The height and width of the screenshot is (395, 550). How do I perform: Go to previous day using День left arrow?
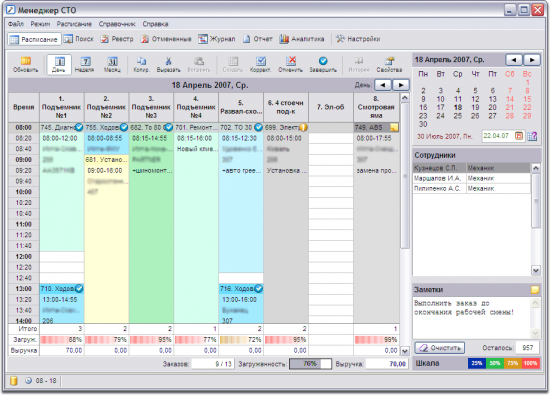[383, 85]
